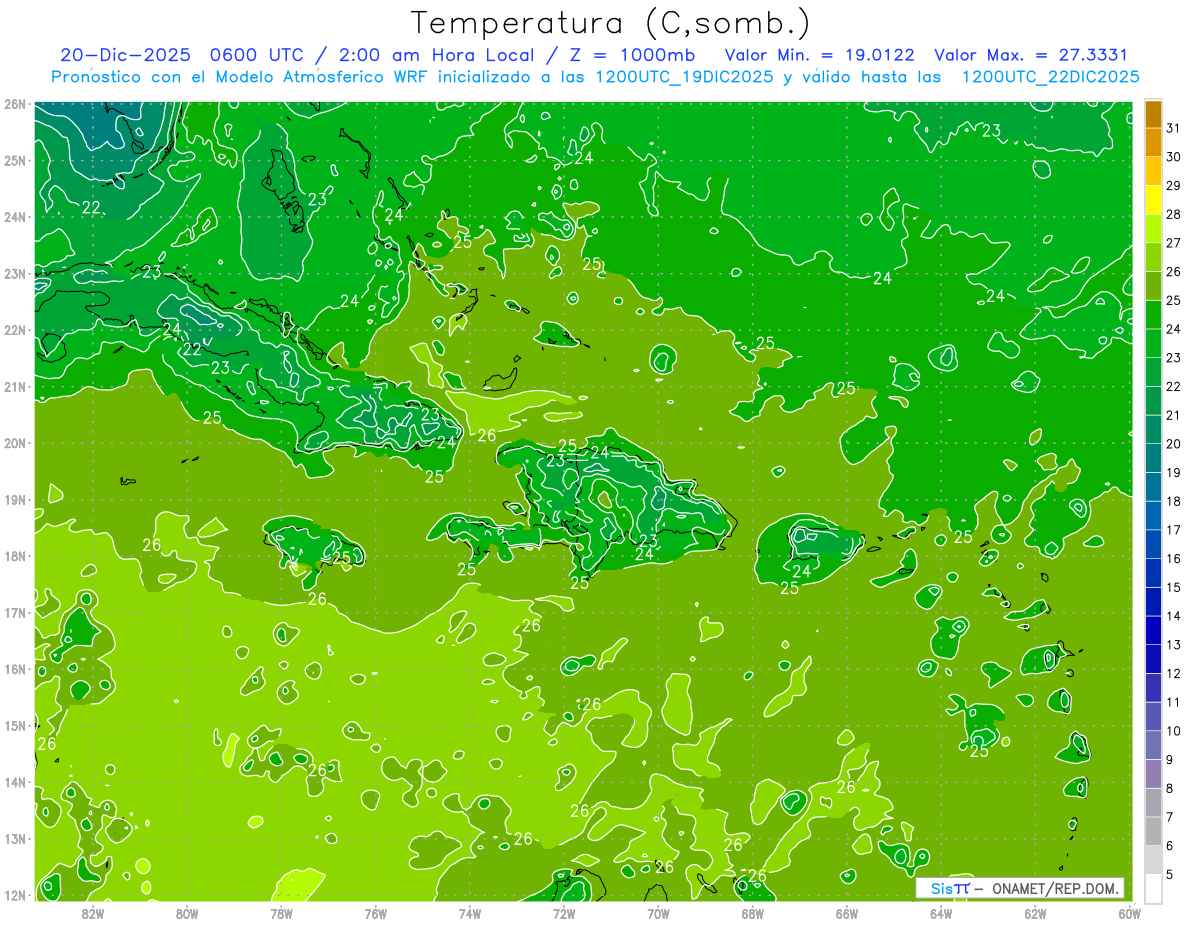Click the "80W" longitude axis label
Screen dimensions: 1200x927
(187, 913)
